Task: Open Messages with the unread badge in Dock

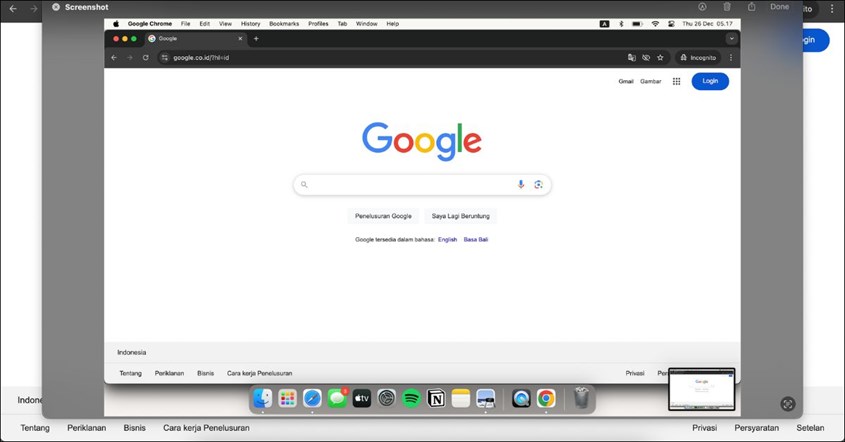Action: [337, 398]
